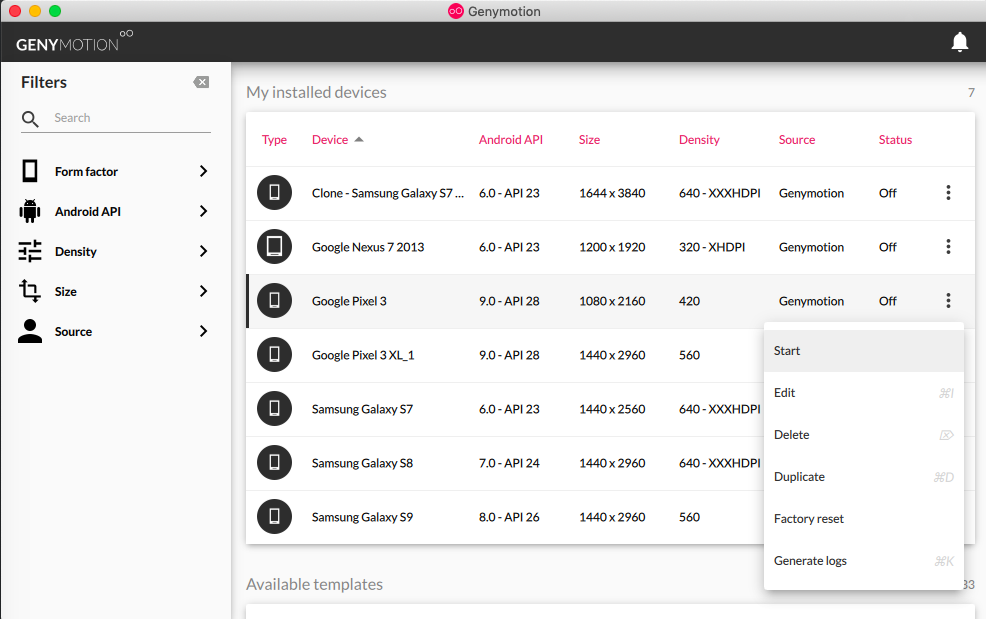Expand the Form factor filter
Viewport: 986px width, 619px height.
tap(203, 171)
